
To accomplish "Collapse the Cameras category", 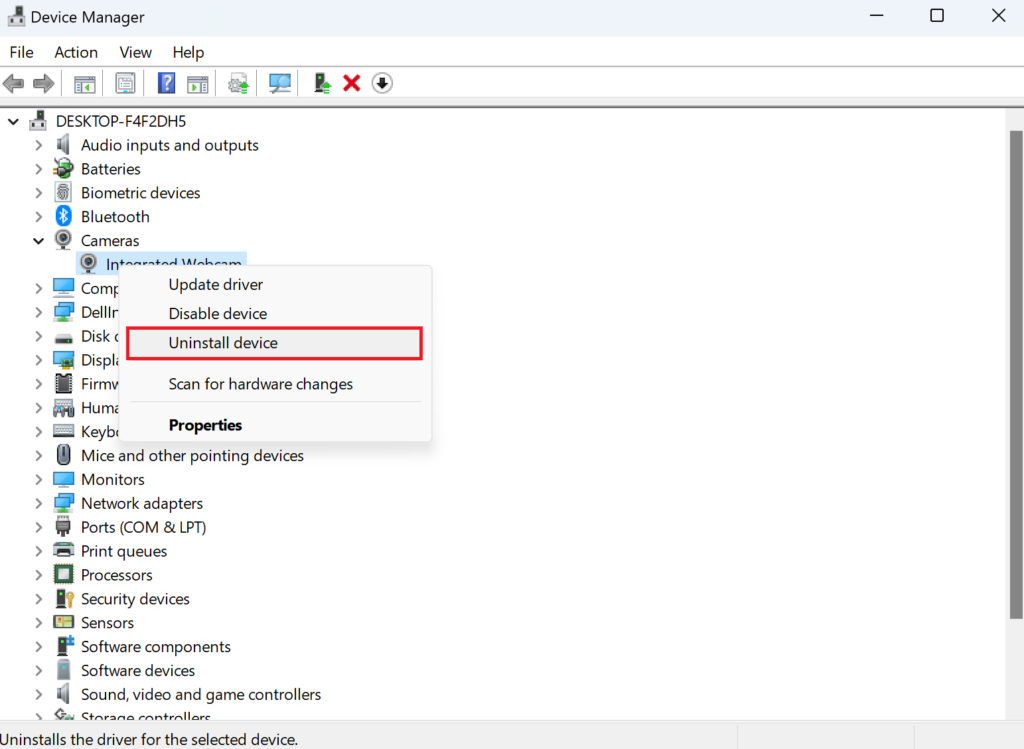I will 39,241.
